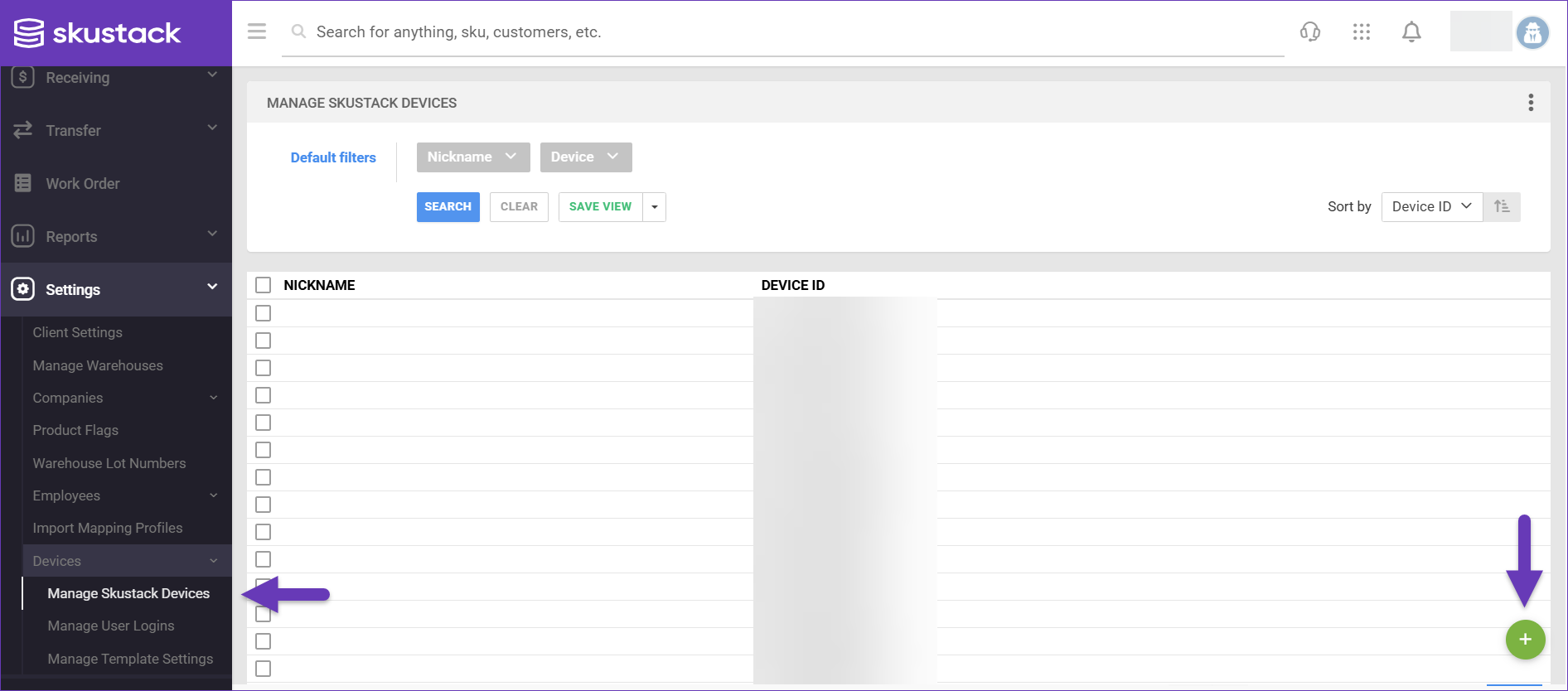Open the user avatar menu

click(1532, 33)
